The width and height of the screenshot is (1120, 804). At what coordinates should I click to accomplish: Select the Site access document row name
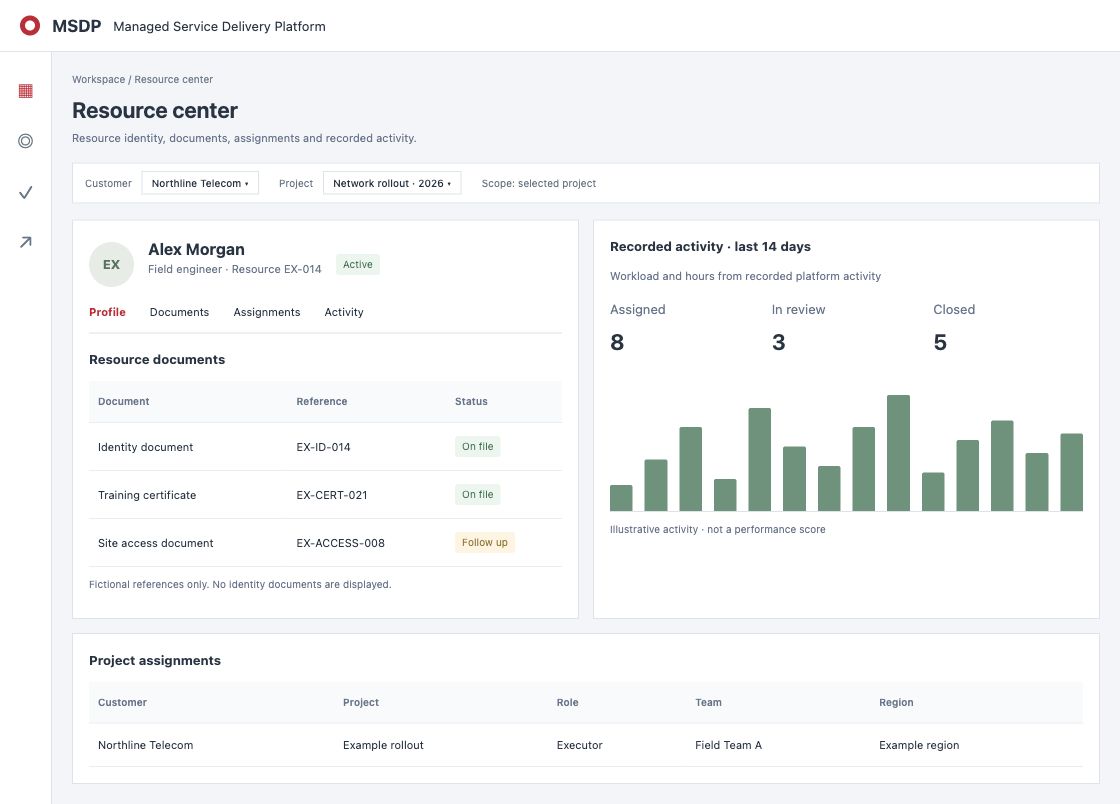(x=155, y=543)
